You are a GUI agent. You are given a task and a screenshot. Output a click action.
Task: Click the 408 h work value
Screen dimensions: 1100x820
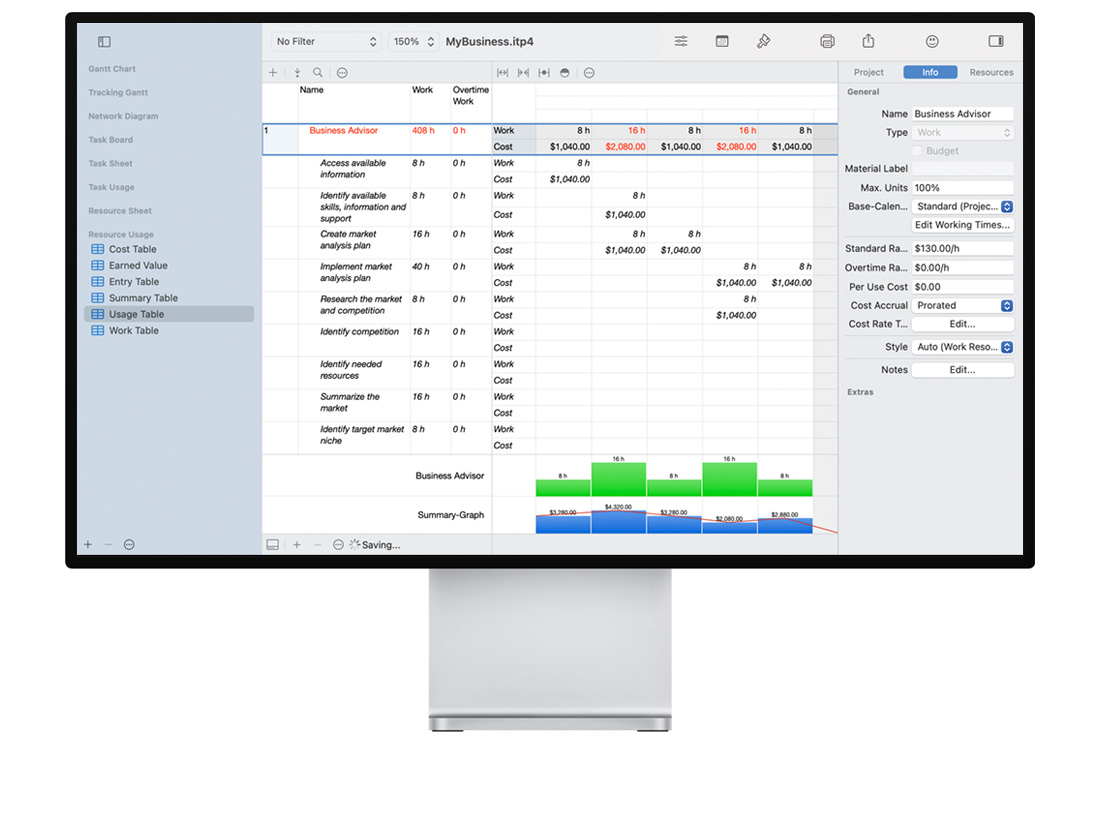423,130
